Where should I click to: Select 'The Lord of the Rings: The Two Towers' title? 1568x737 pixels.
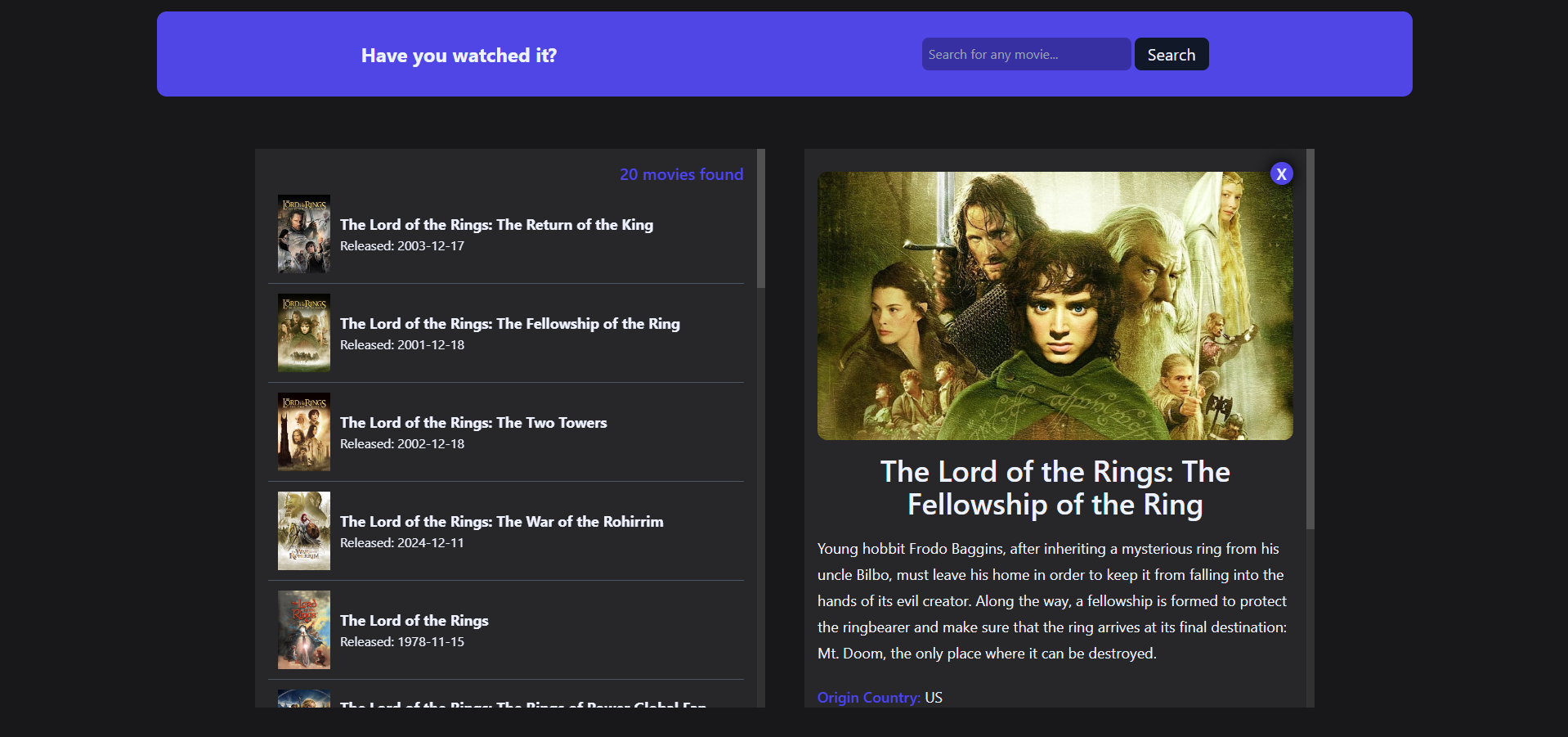[473, 422]
